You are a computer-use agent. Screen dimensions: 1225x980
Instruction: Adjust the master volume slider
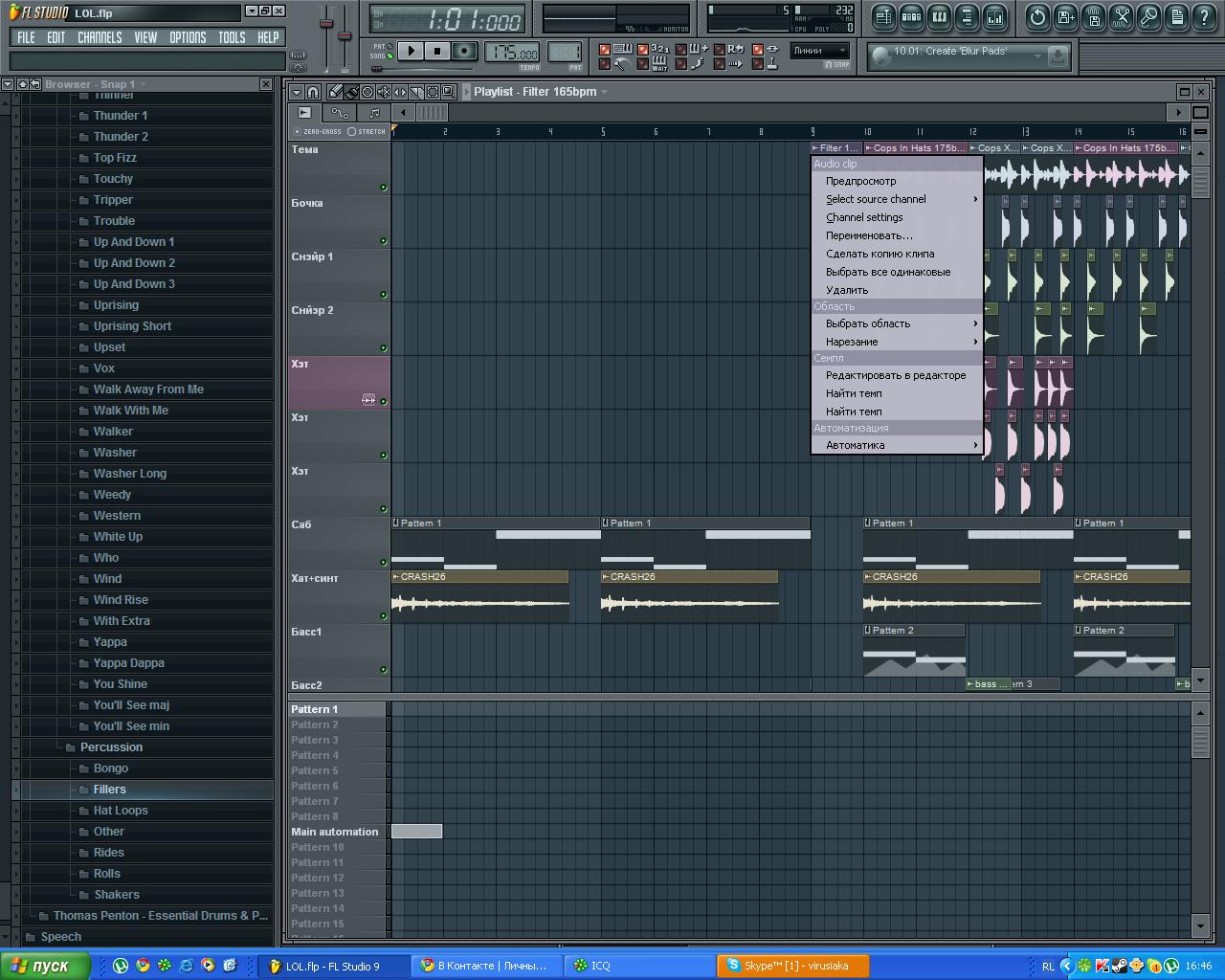pyautogui.click(x=326, y=24)
